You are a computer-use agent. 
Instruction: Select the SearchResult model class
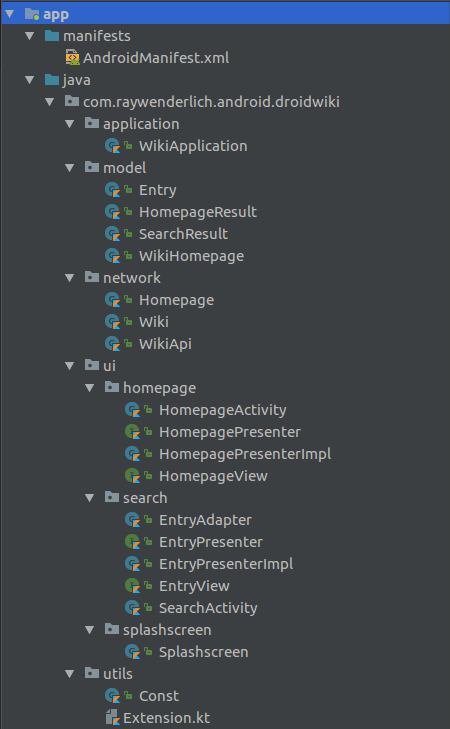(x=184, y=234)
